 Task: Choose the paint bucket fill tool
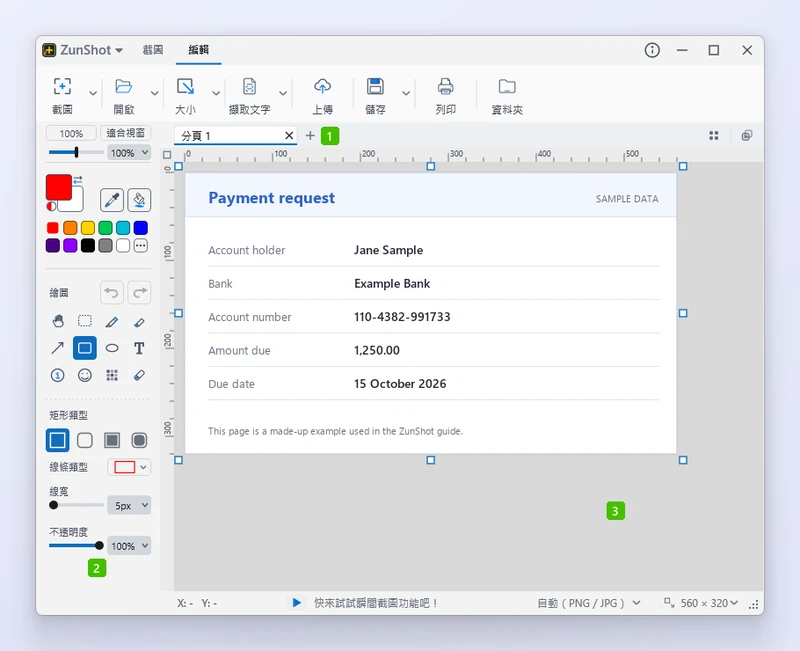point(139,199)
